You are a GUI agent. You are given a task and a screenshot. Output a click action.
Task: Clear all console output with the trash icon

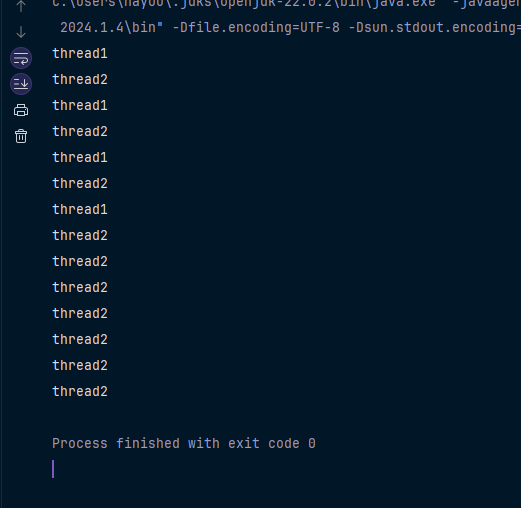tap(21, 136)
